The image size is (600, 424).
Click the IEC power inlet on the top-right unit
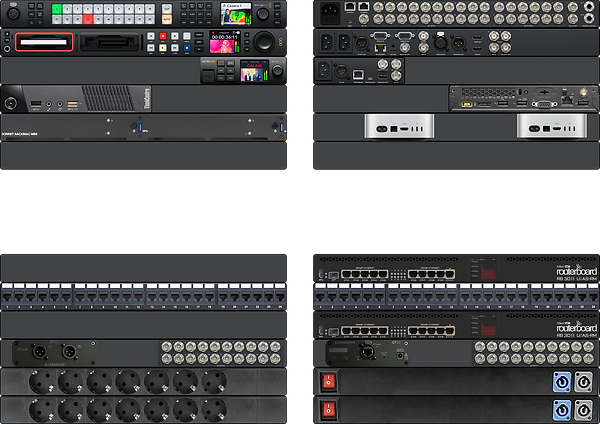pyautogui.click(x=330, y=14)
